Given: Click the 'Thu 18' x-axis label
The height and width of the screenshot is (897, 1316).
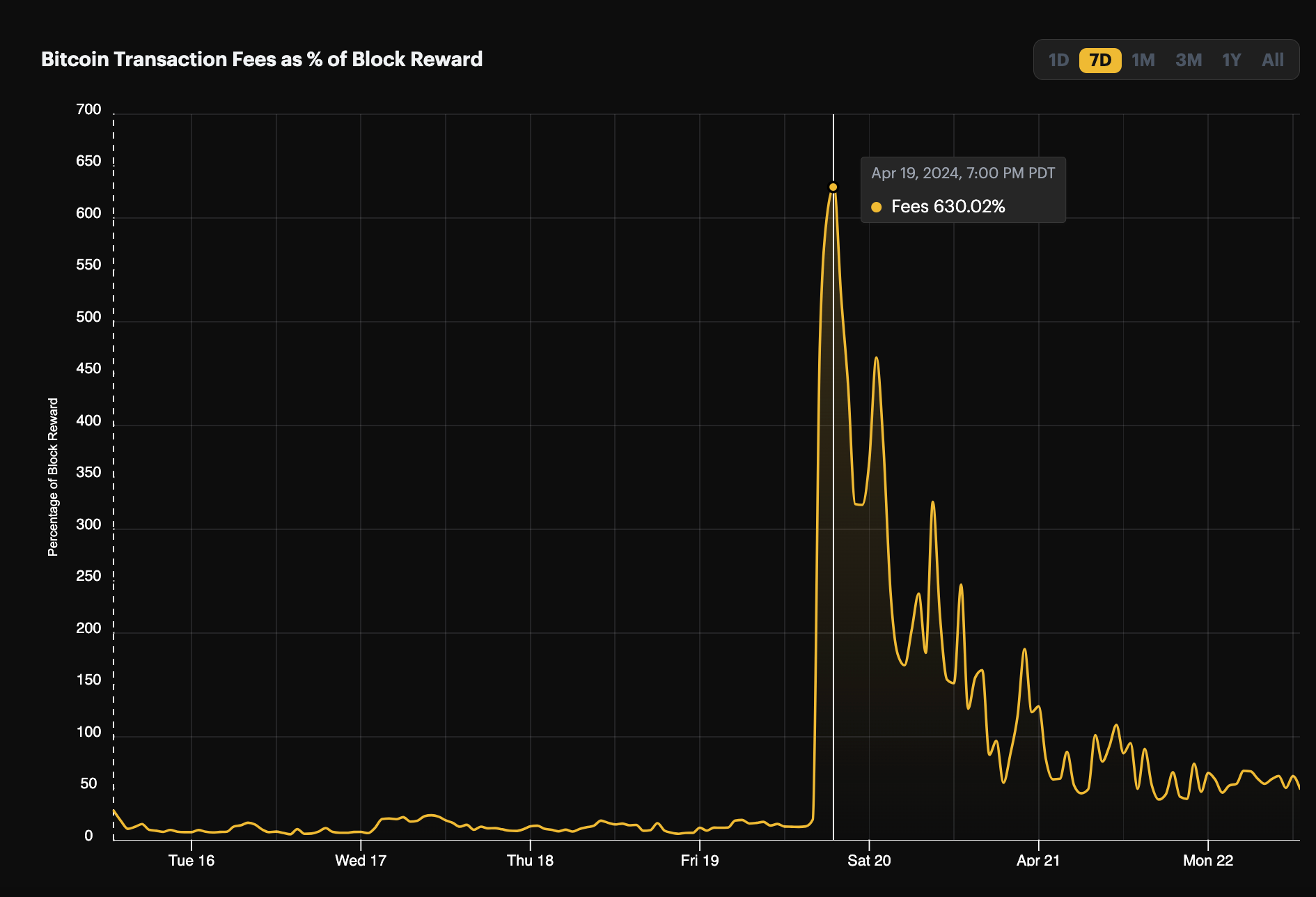Looking at the screenshot, I should tap(530, 860).
